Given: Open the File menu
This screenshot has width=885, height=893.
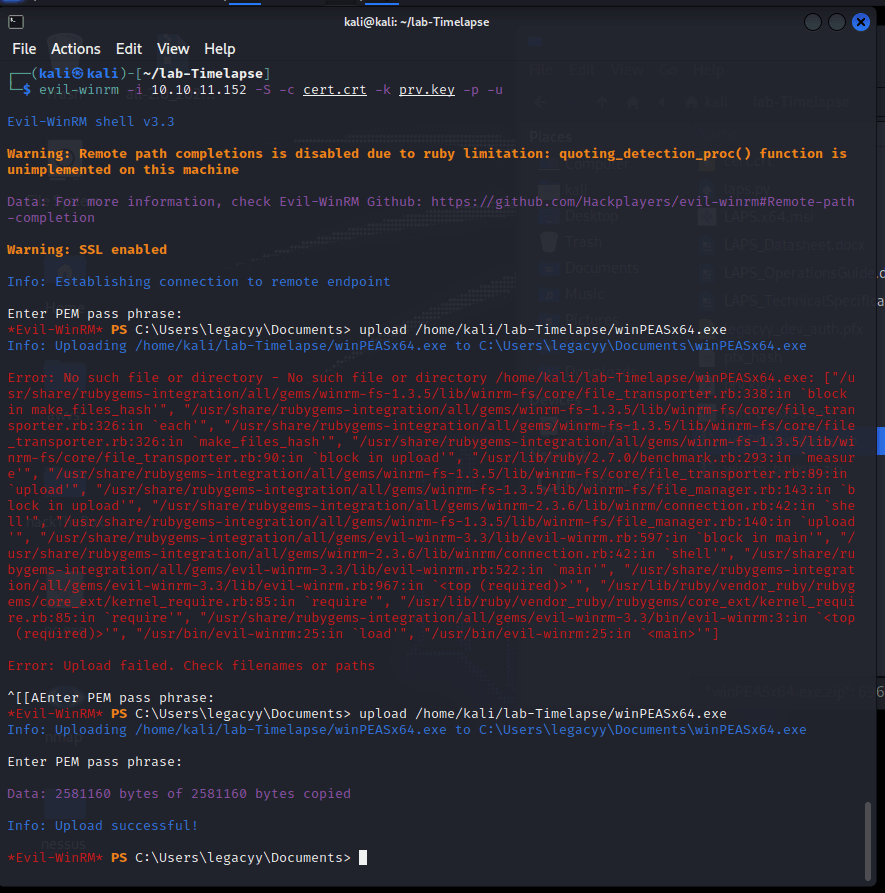Looking at the screenshot, I should [24, 49].
